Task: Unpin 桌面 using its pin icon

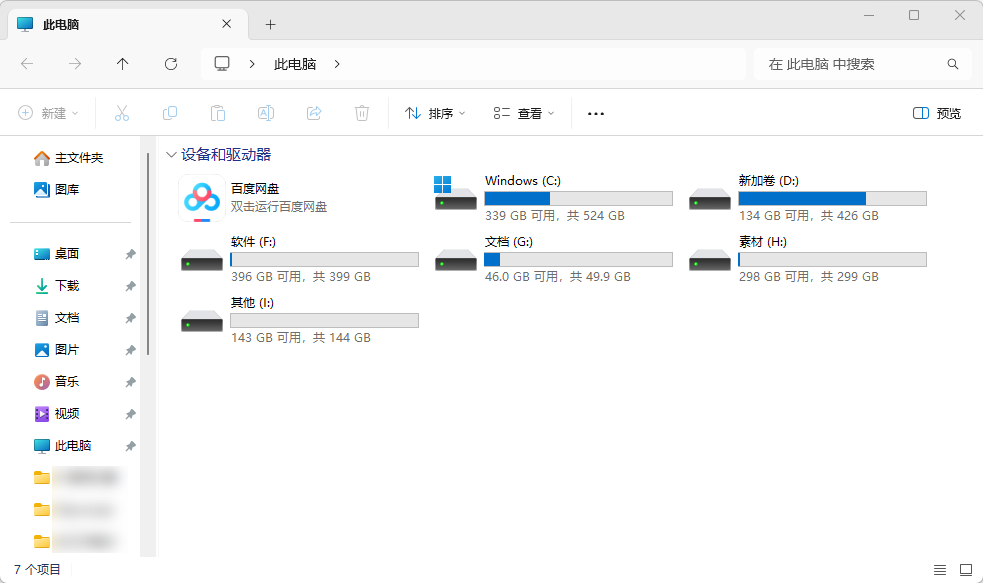Action: click(130, 254)
